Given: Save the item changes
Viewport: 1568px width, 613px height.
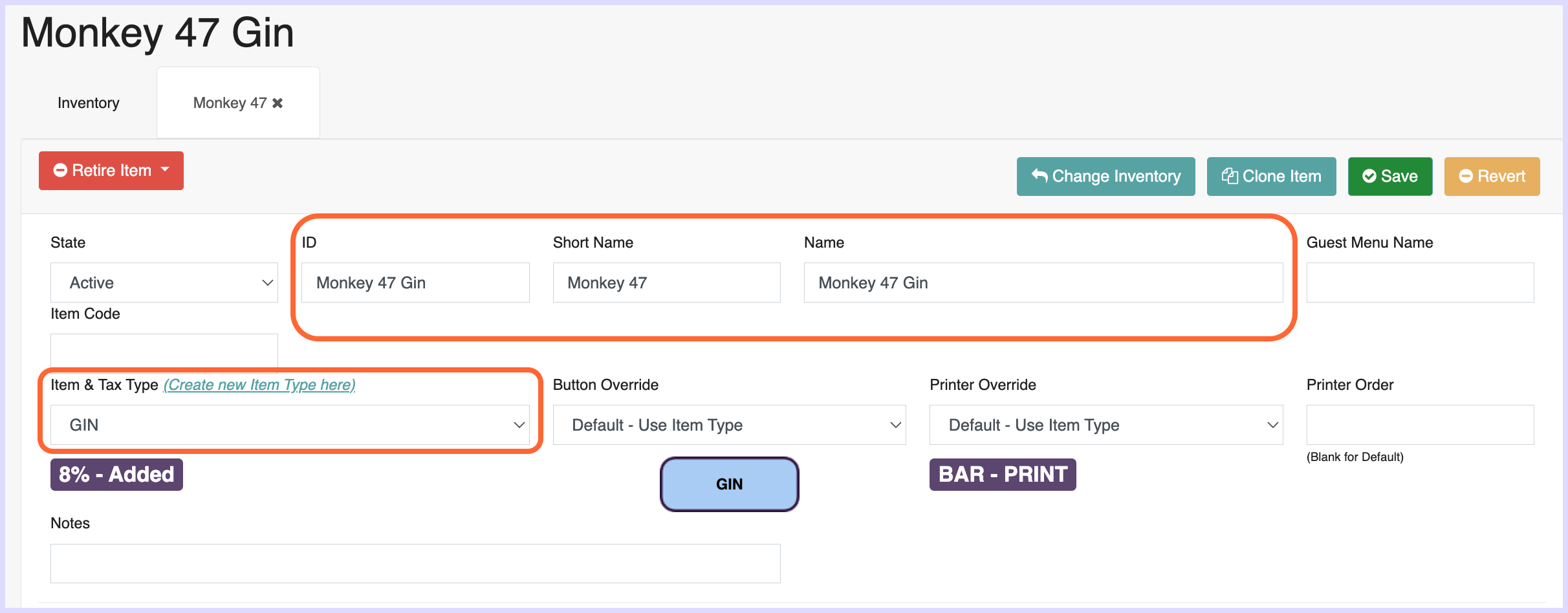Looking at the screenshot, I should 1389,177.
